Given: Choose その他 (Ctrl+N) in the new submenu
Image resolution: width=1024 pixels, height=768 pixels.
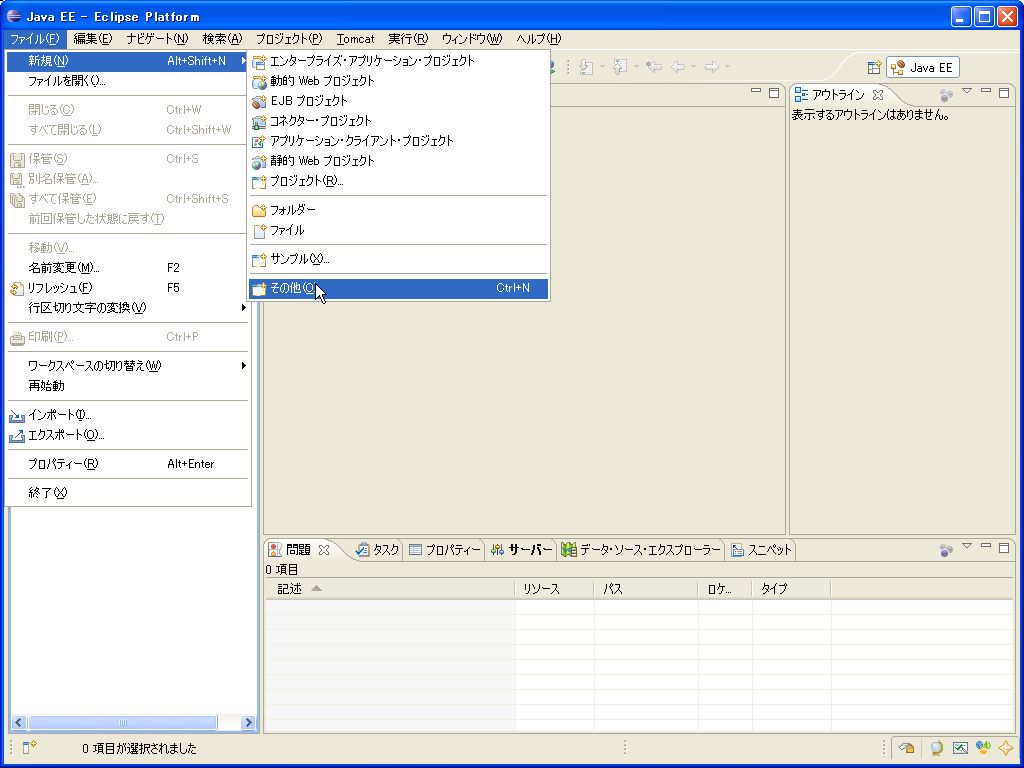Looking at the screenshot, I should click(398, 288).
